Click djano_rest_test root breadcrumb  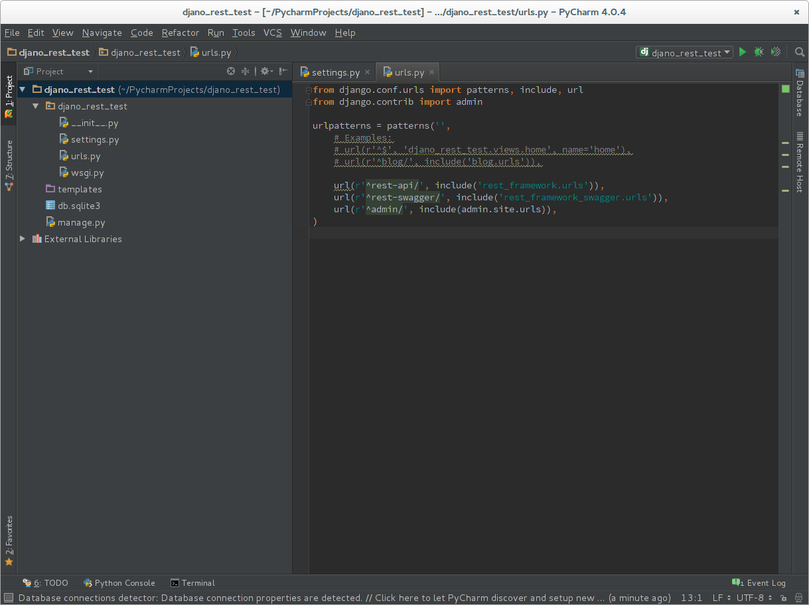(x=48, y=52)
